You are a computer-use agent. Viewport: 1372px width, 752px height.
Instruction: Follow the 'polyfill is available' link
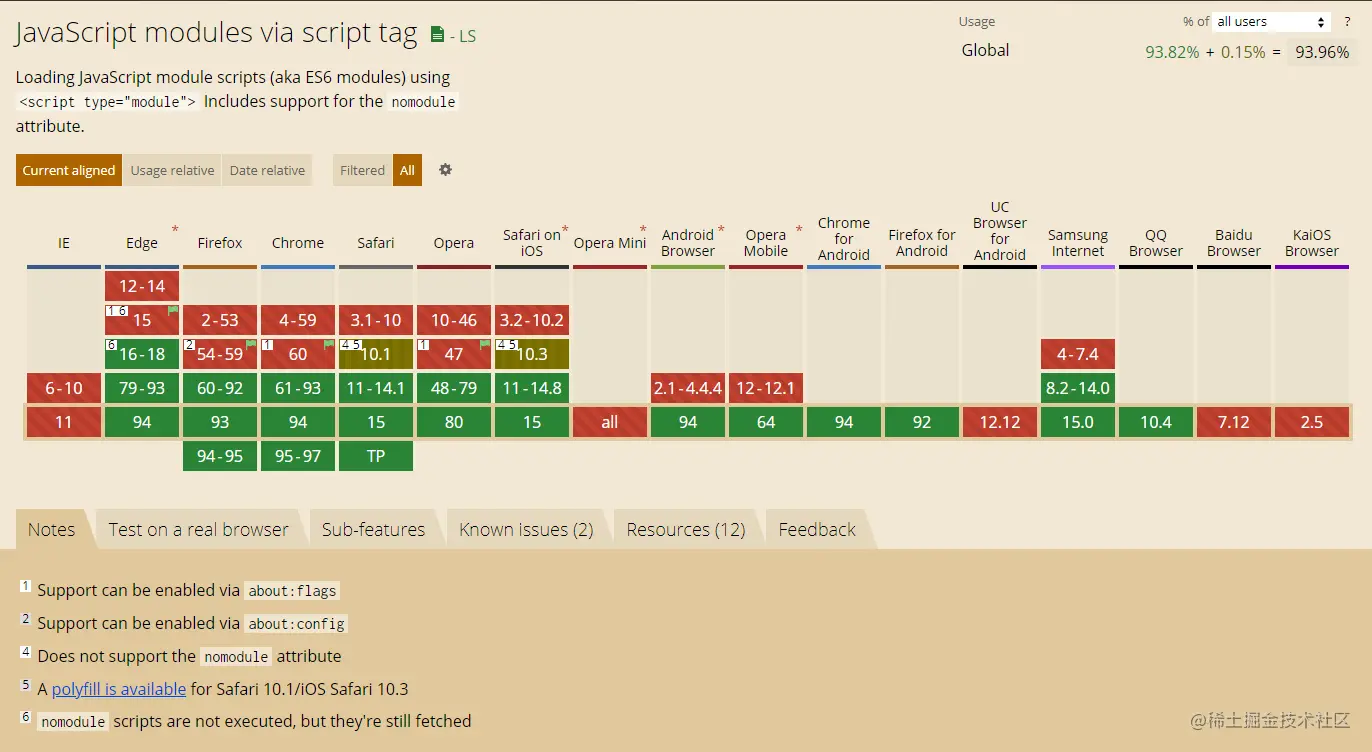point(119,689)
